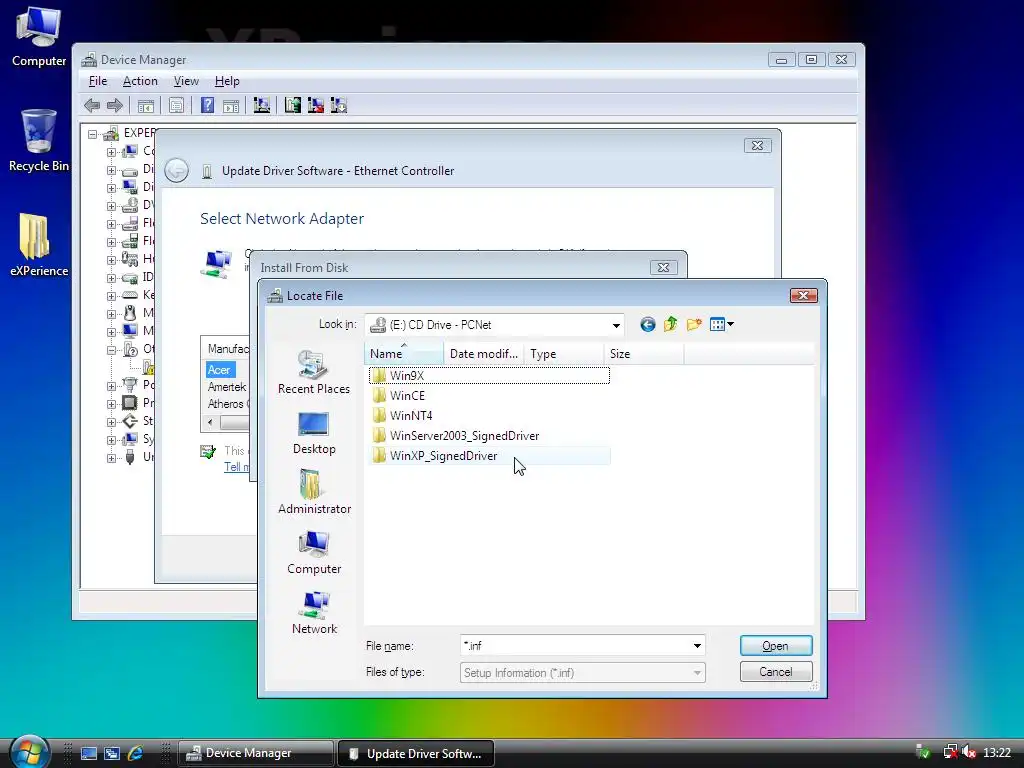Screen dimensions: 1024x768
Task: Expand the Universal Serial Bus tree node
Action: [x=111, y=458]
